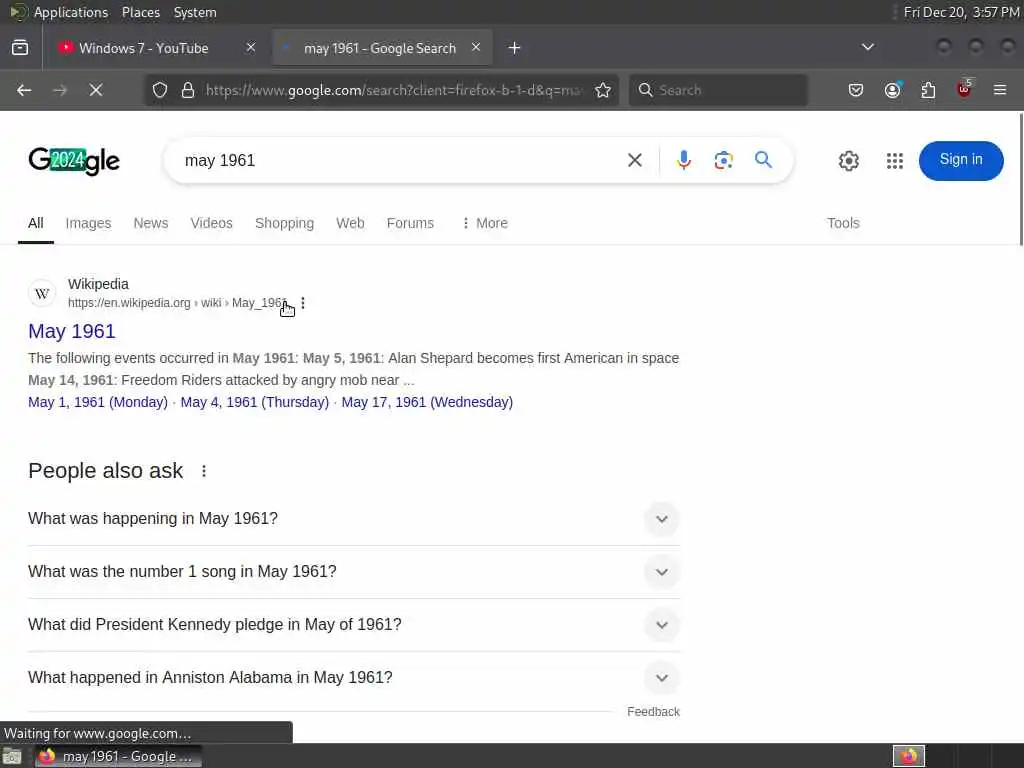Open the Applications menu

(x=71, y=12)
